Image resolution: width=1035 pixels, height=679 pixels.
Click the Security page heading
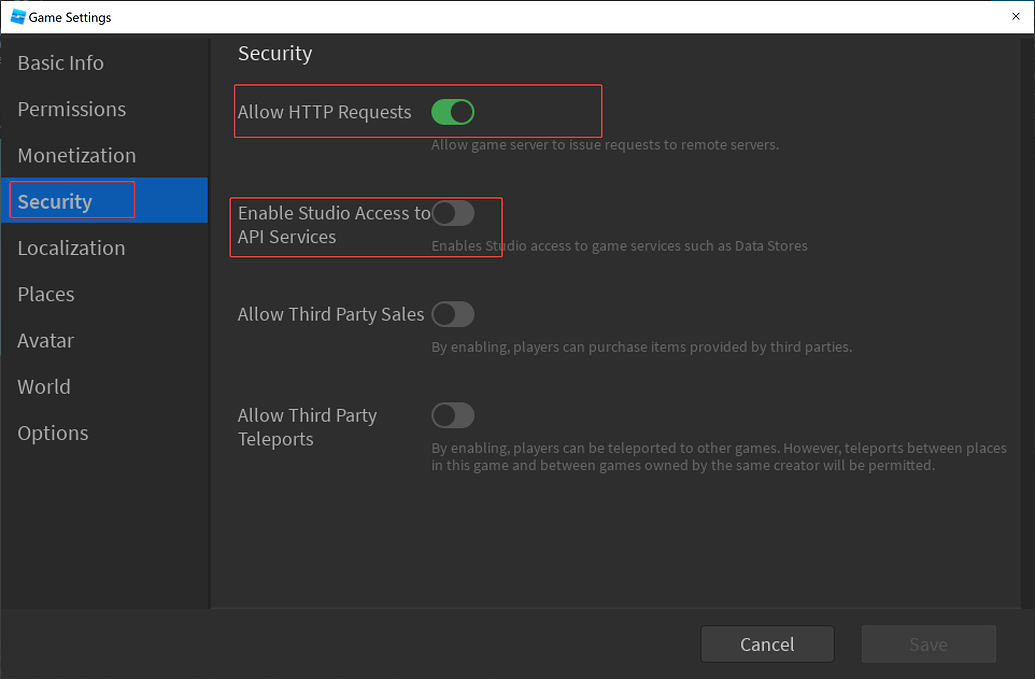[x=275, y=53]
